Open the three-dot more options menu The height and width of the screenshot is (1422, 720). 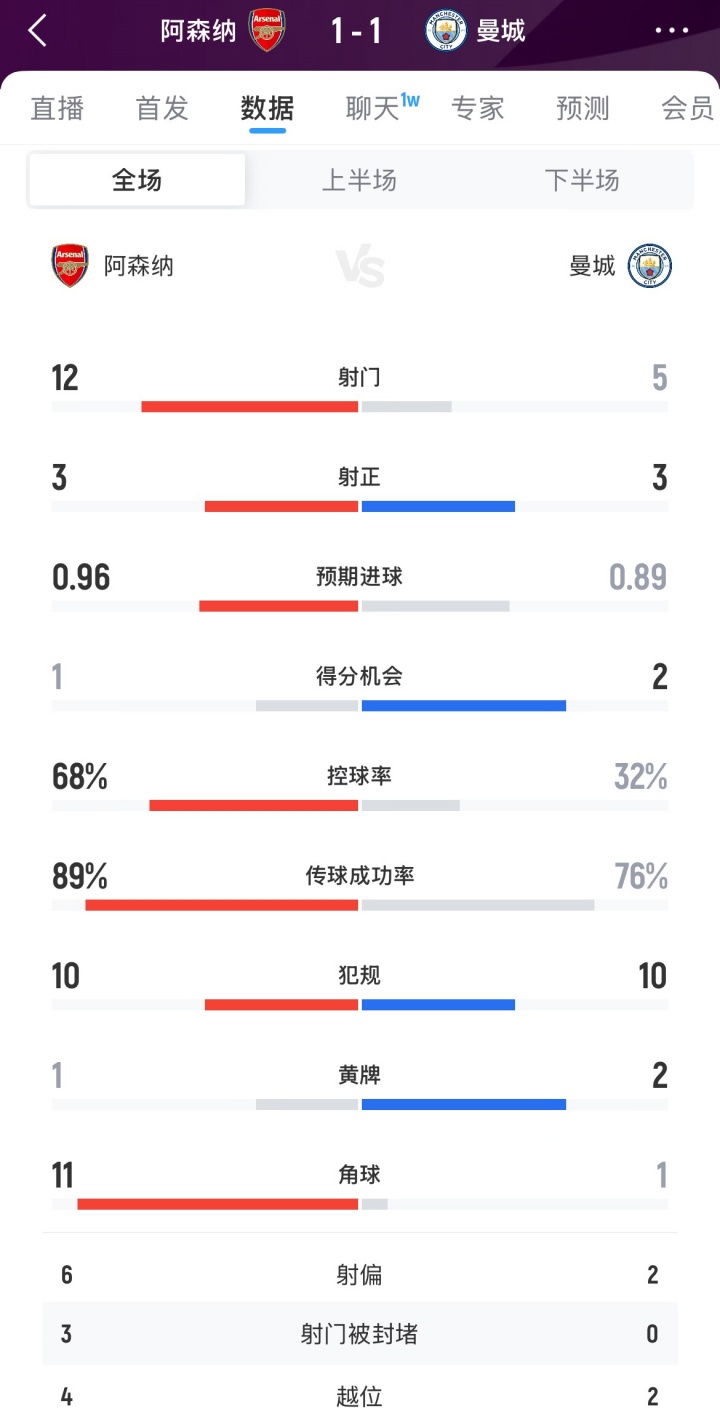[672, 31]
